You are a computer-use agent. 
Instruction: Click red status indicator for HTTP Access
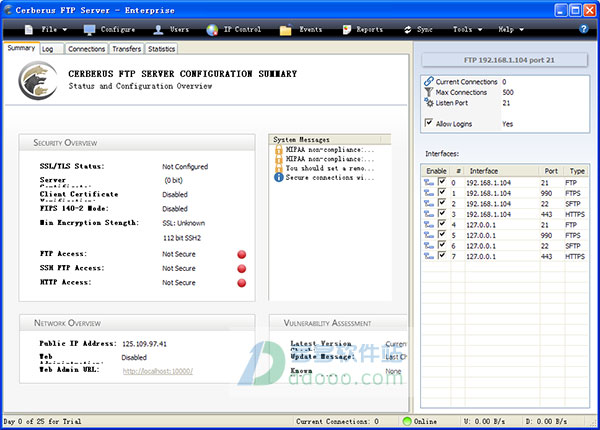(x=241, y=283)
